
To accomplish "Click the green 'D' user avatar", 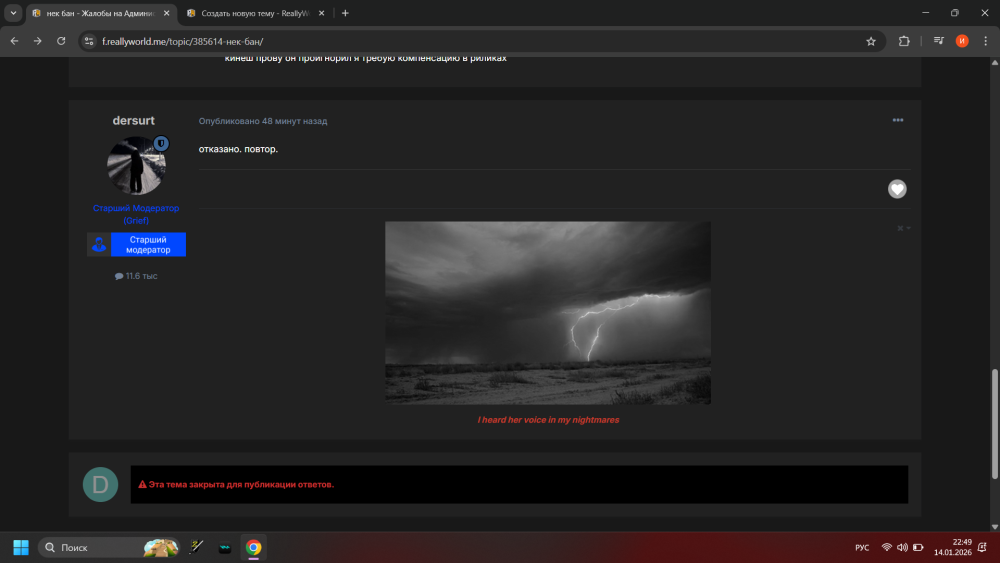I will 100,485.
